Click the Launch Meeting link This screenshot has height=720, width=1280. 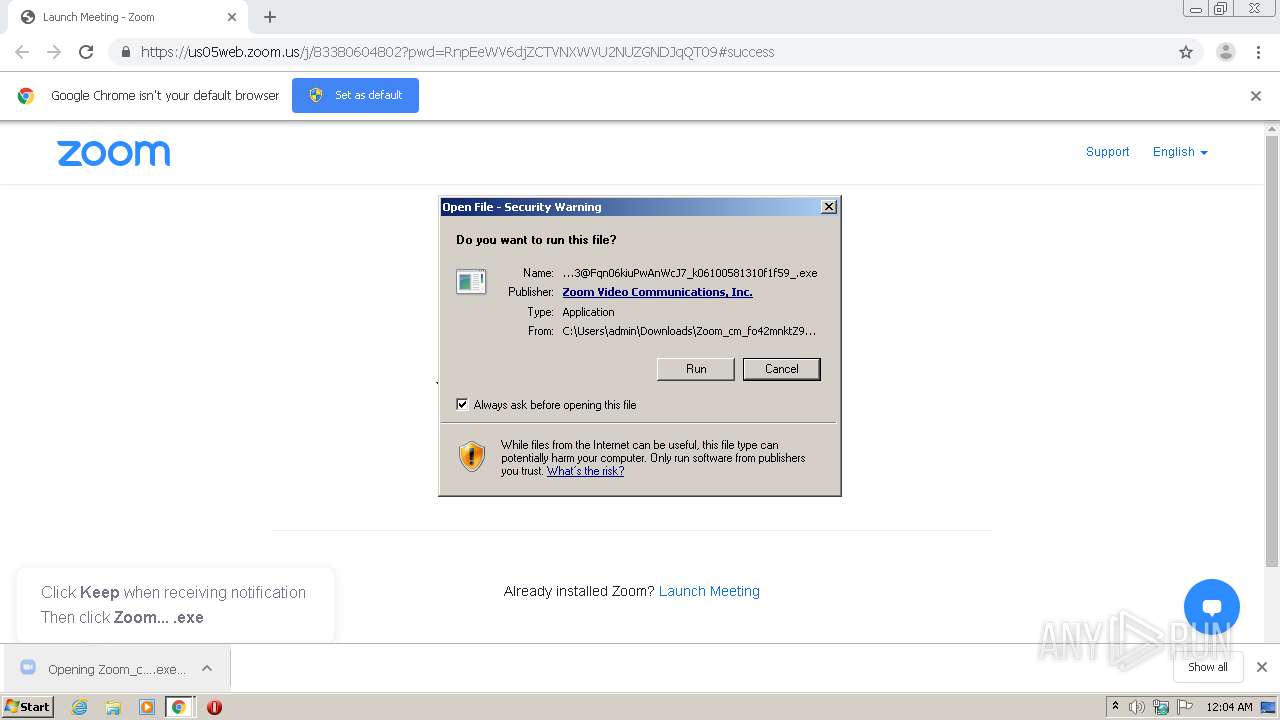click(709, 591)
